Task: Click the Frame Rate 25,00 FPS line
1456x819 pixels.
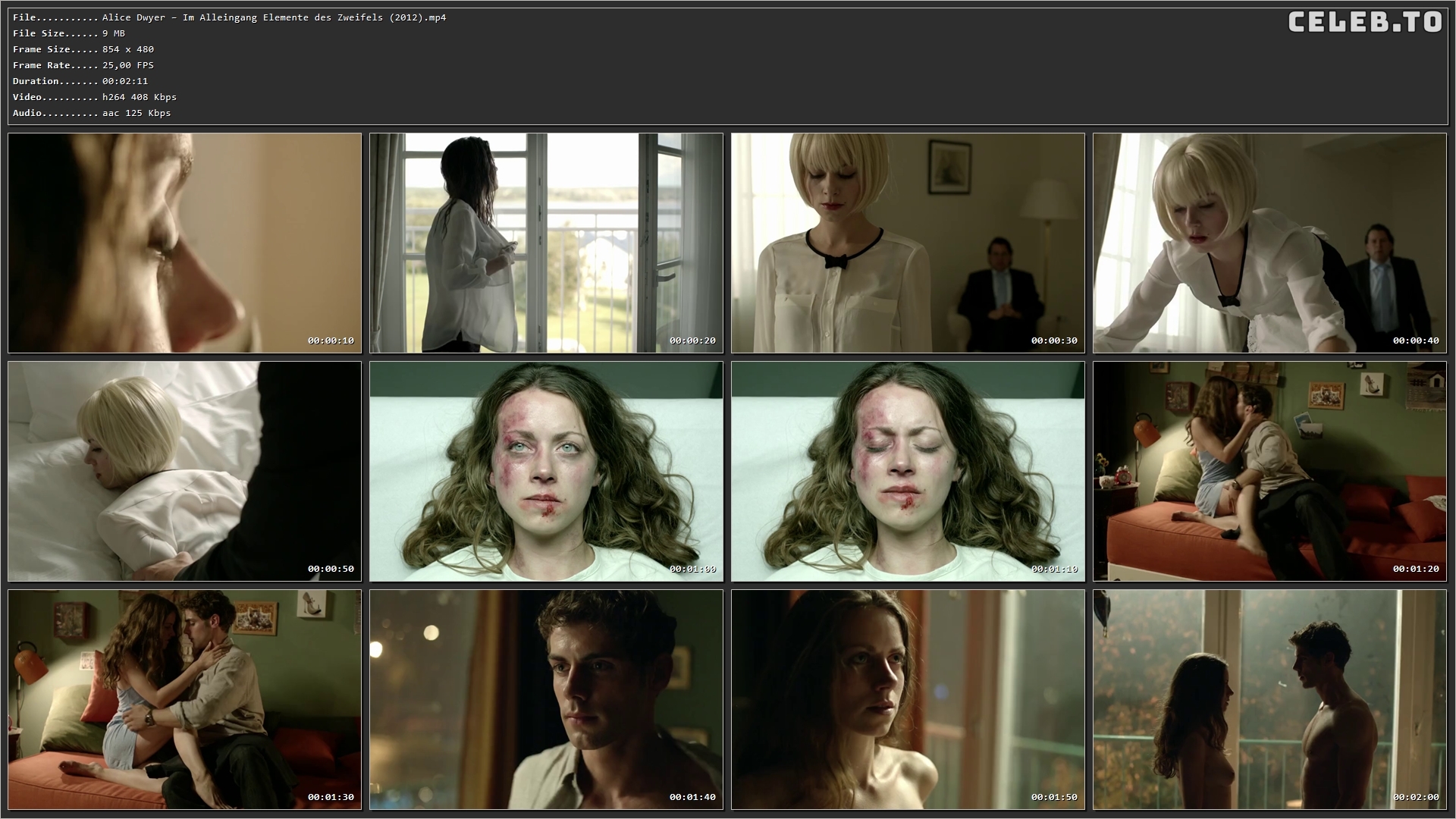Action: (x=83, y=65)
